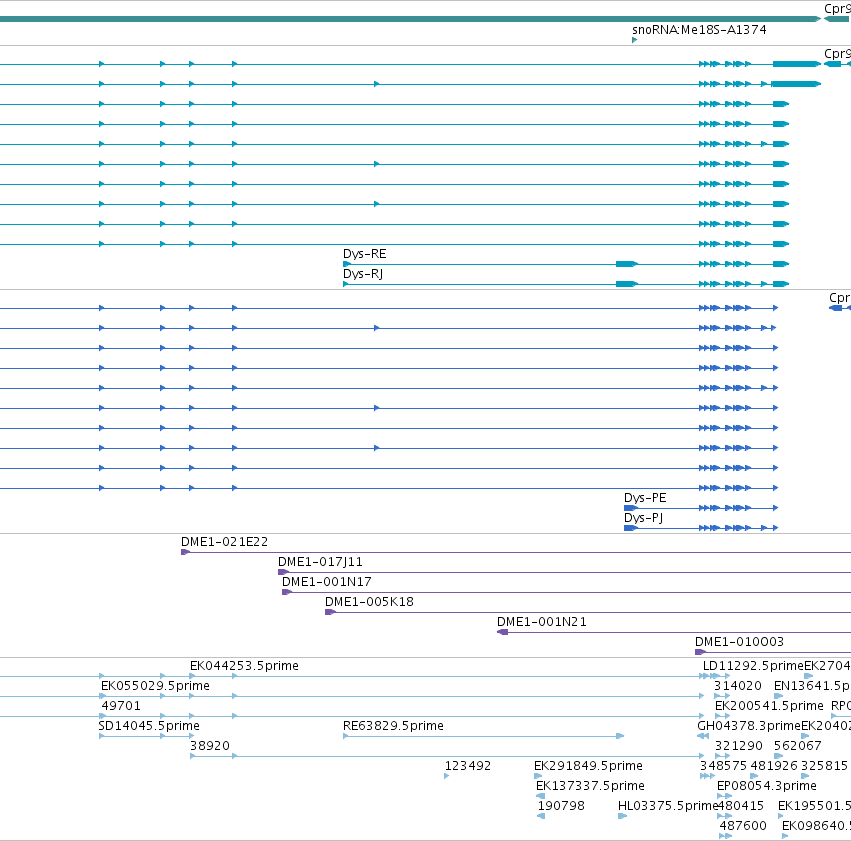Select the EK137337.5prime EST label
Image resolution: width=851 pixels, height=841 pixels.
(590, 786)
